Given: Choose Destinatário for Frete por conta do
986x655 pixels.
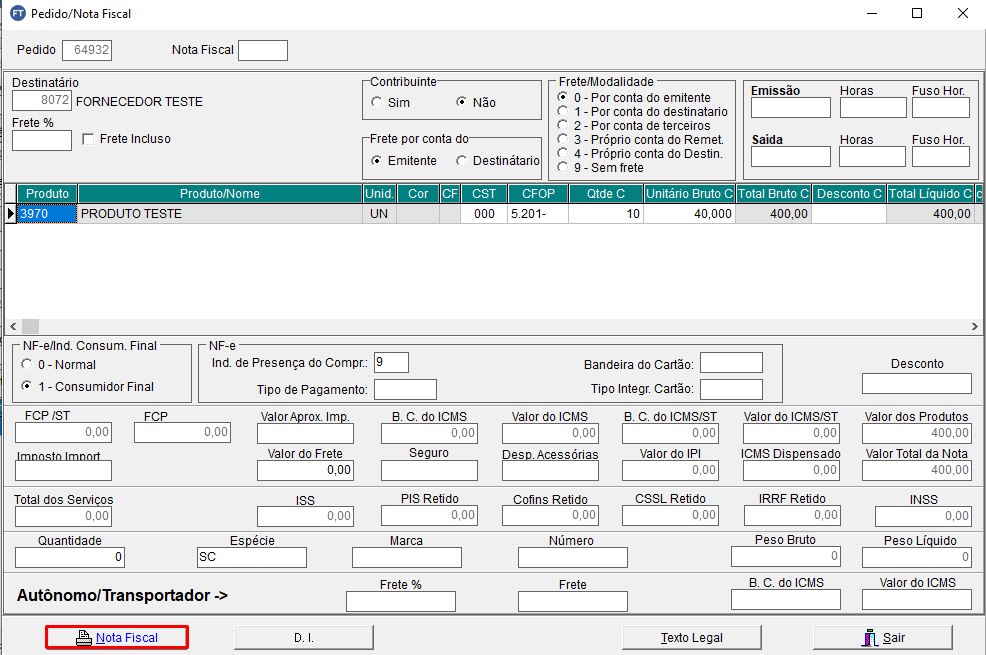Looking at the screenshot, I should point(462,161).
